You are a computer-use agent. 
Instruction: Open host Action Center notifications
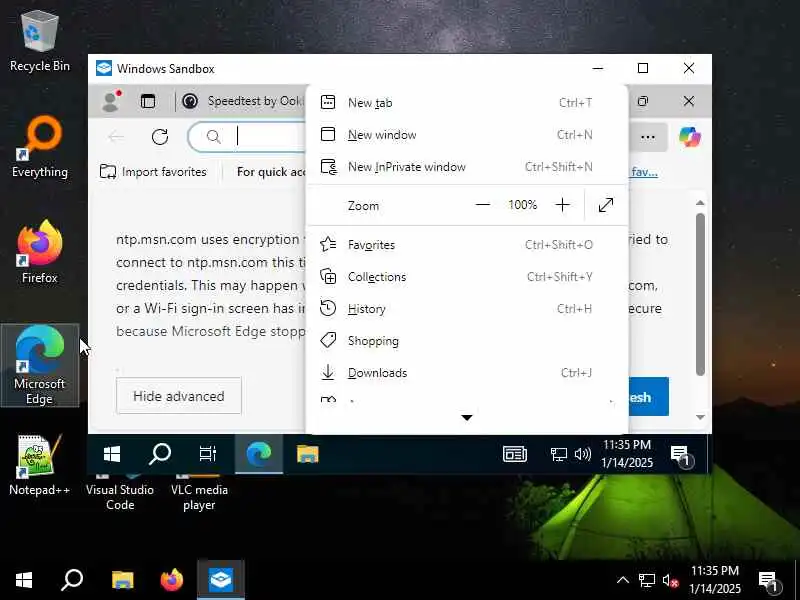[x=768, y=581]
